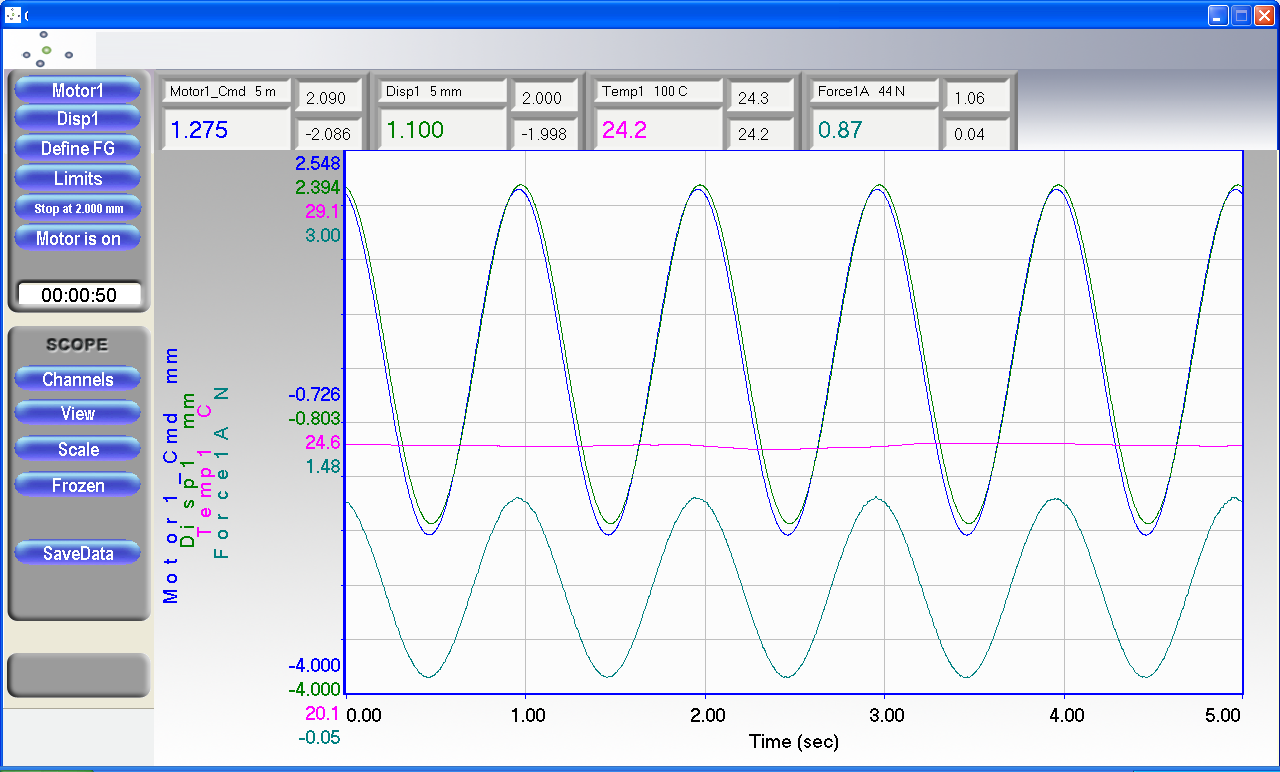
Task: Open the Define FG dialog
Action: (x=78, y=149)
